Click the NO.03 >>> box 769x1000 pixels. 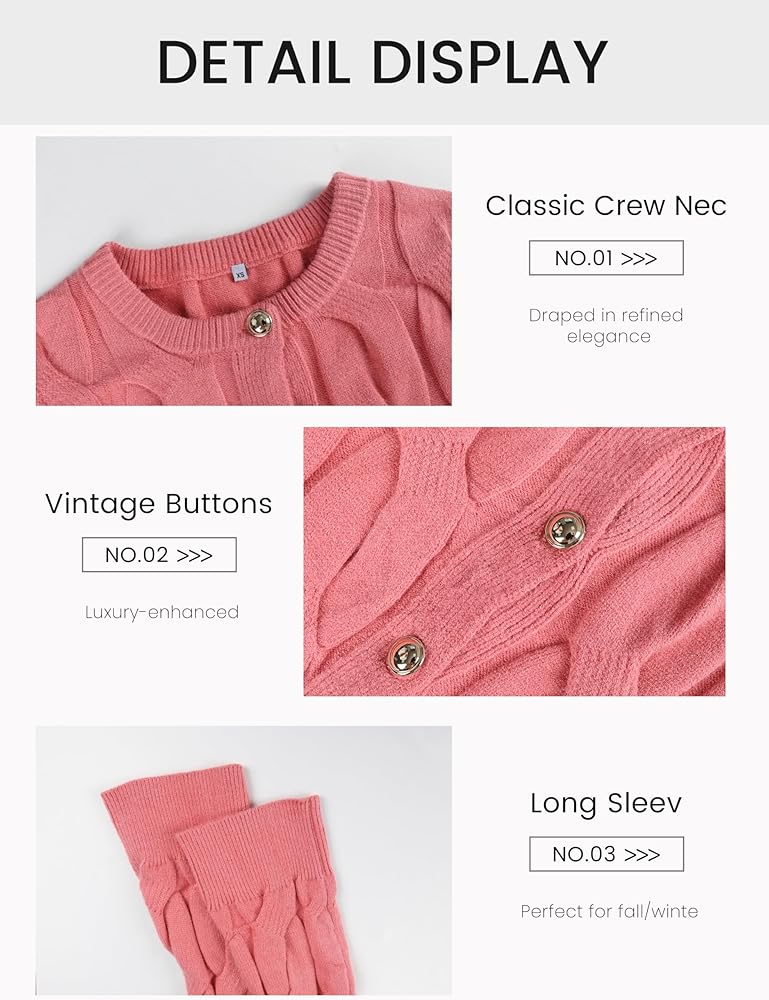tap(605, 854)
